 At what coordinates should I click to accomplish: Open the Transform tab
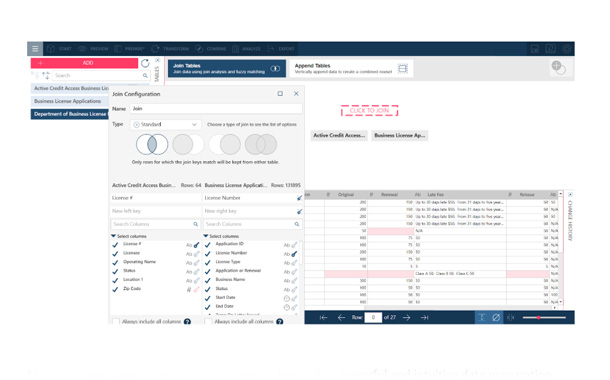170,49
